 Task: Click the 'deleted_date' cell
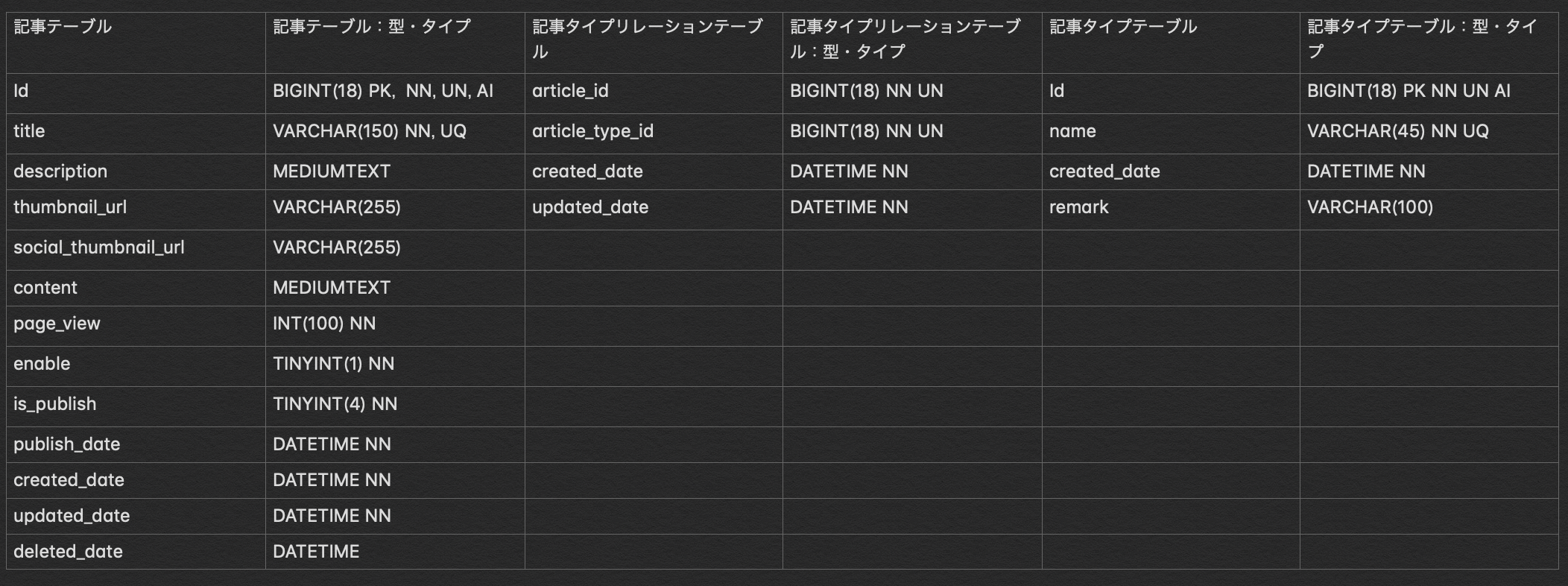136,552
